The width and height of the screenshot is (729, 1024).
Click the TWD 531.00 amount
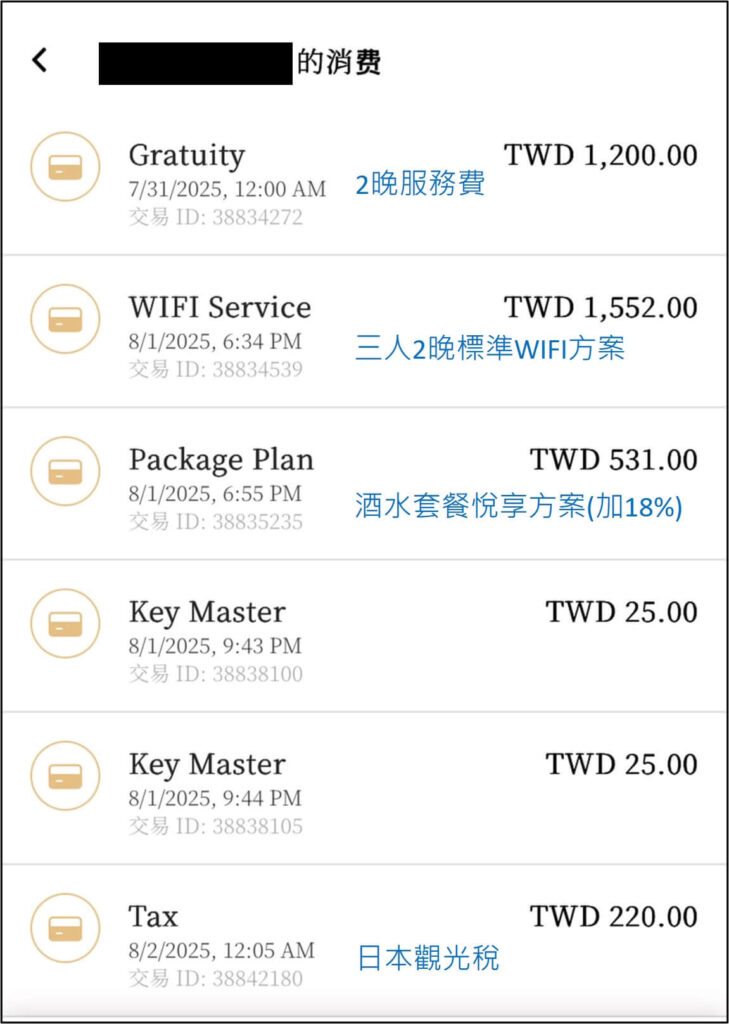[613, 460]
